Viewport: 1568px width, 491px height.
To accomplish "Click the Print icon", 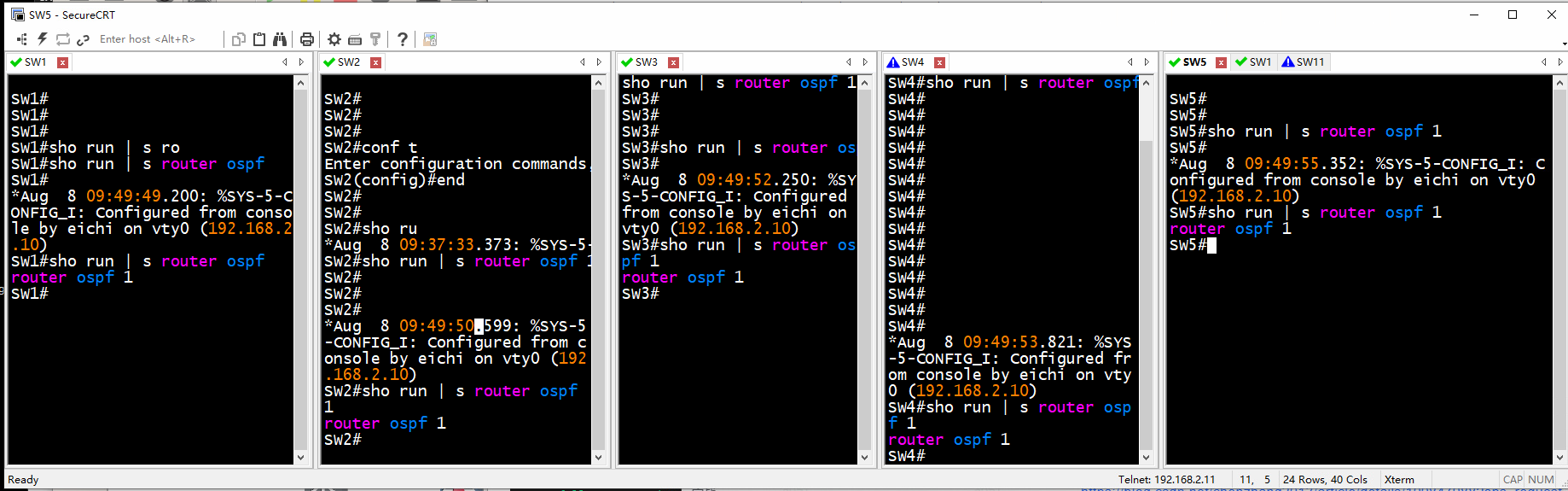I will click(307, 39).
